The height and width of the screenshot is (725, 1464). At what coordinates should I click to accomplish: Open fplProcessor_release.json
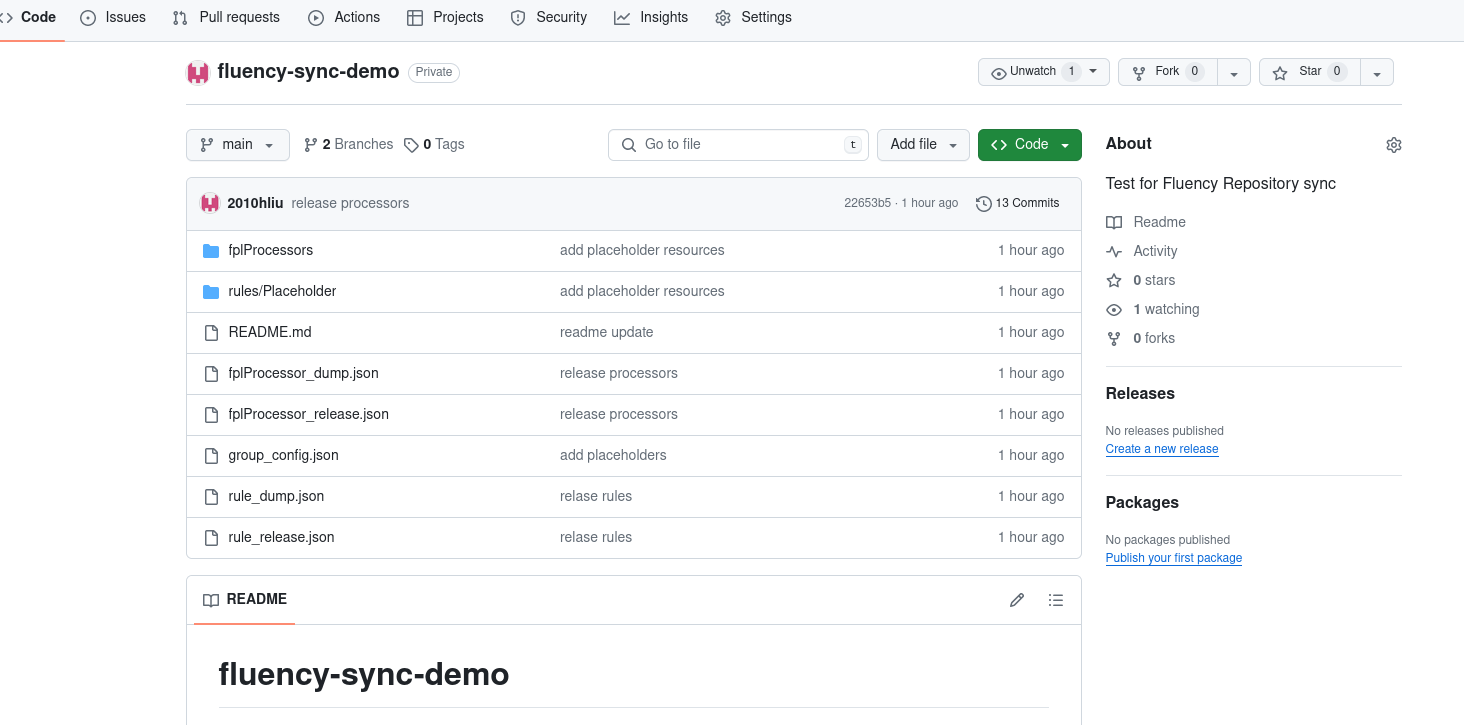click(308, 414)
